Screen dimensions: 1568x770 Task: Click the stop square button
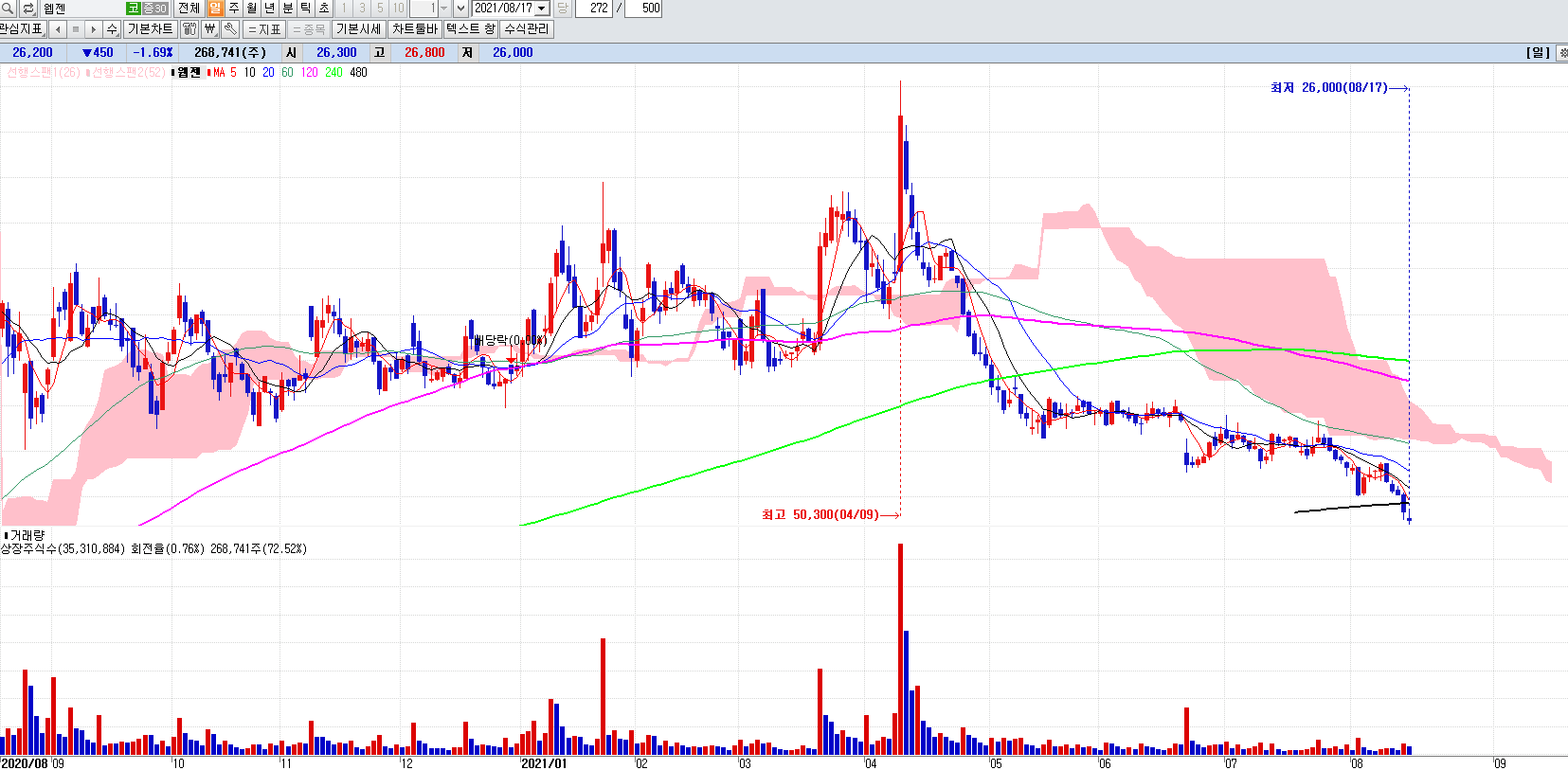[76, 28]
